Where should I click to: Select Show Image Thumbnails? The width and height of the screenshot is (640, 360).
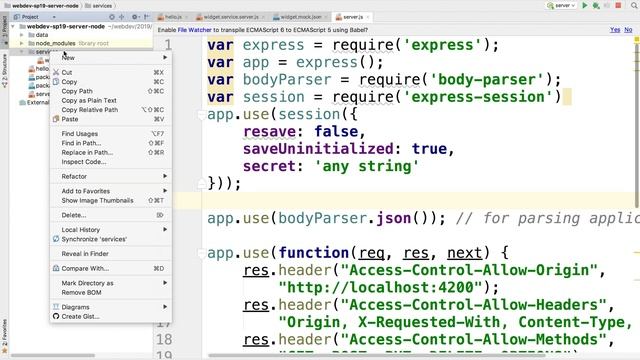pyautogui.click(x=110, y=200)
